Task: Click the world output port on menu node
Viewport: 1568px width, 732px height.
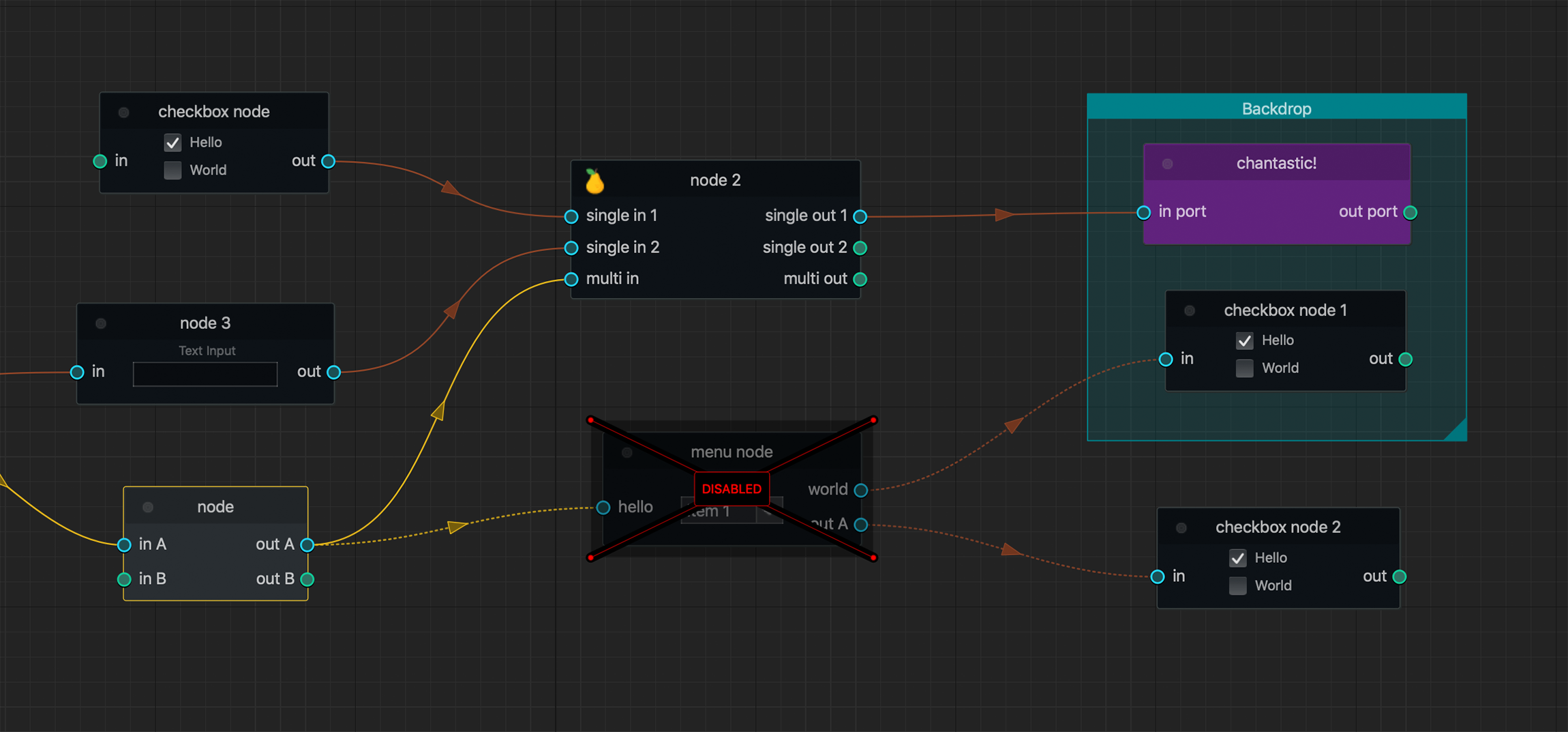Action: pyautogui.click(x=860, y=490)
